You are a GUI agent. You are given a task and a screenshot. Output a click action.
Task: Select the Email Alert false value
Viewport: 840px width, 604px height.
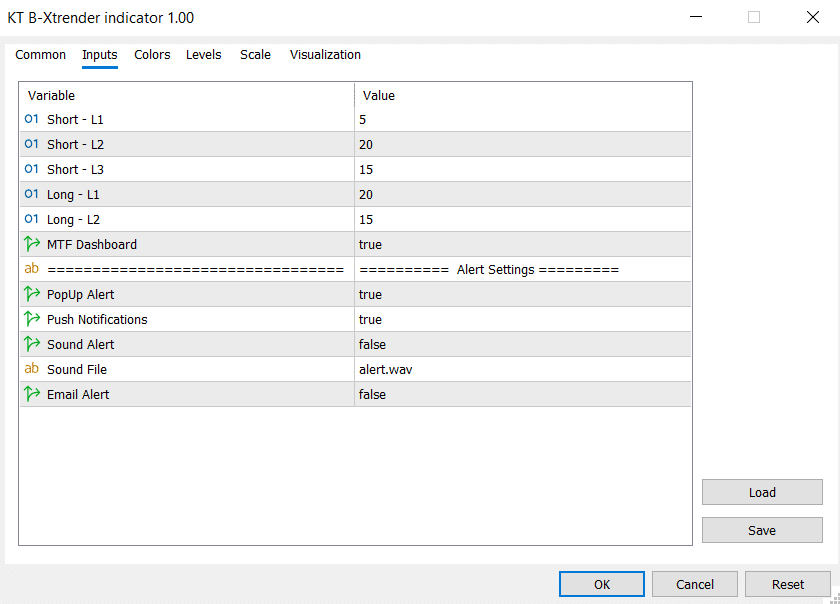(522, 395)
